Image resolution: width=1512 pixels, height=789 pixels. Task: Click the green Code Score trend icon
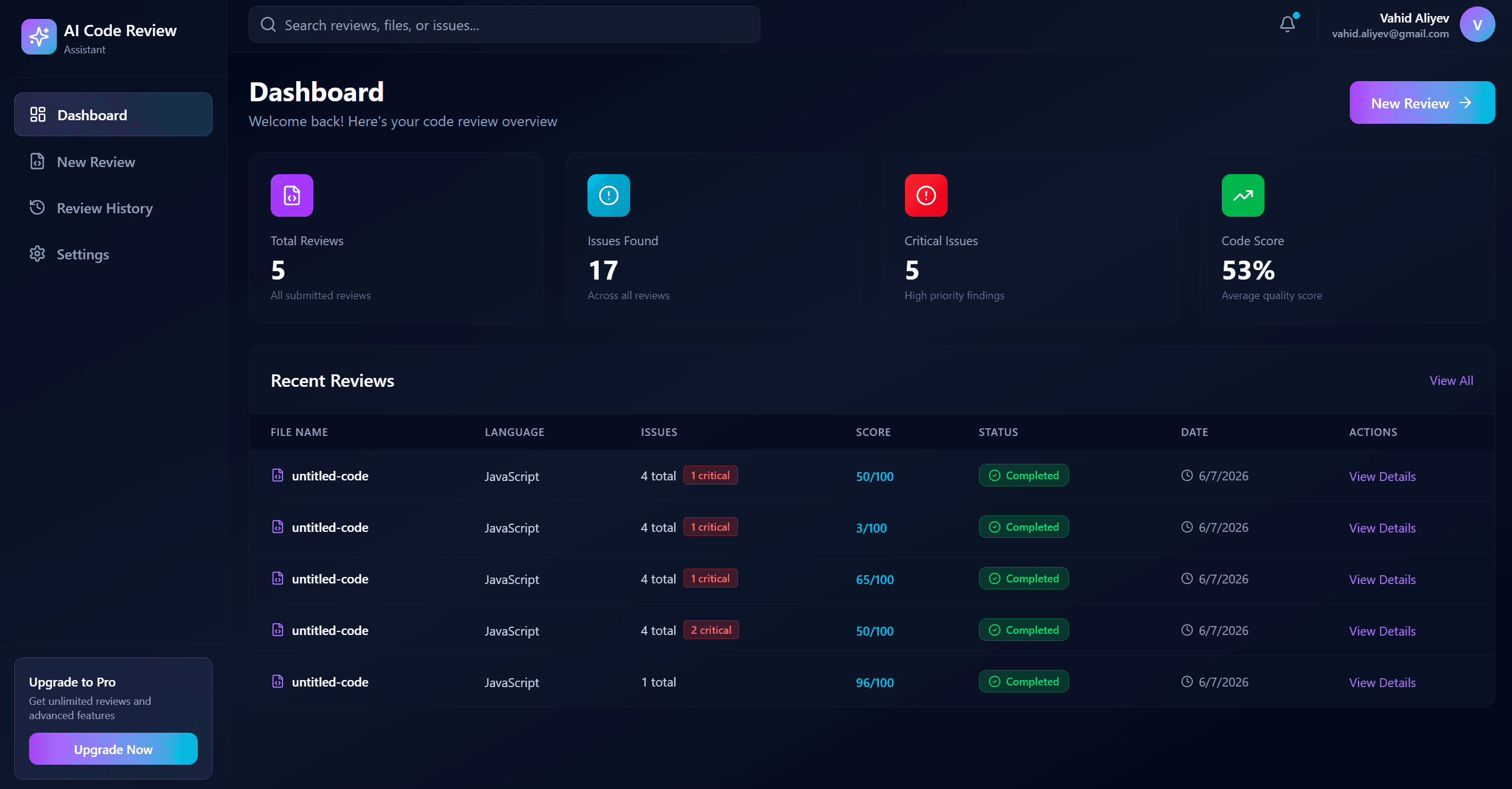tap(1243, 195)
